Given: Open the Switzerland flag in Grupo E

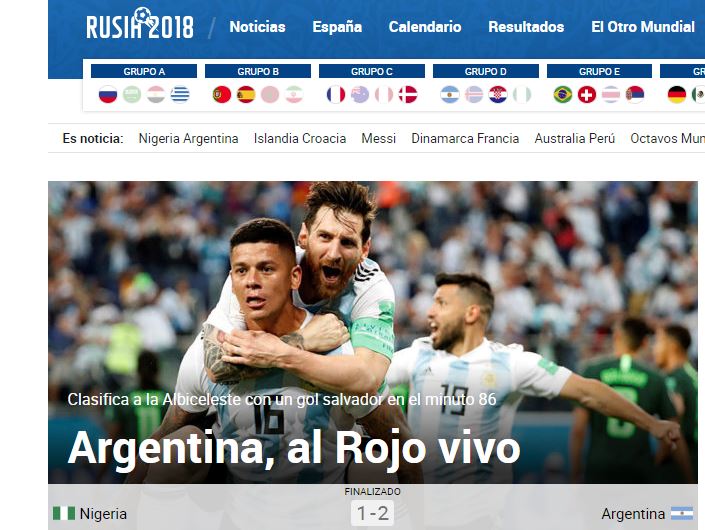Looking at the screenshot, I should click(x=587, y=94).
